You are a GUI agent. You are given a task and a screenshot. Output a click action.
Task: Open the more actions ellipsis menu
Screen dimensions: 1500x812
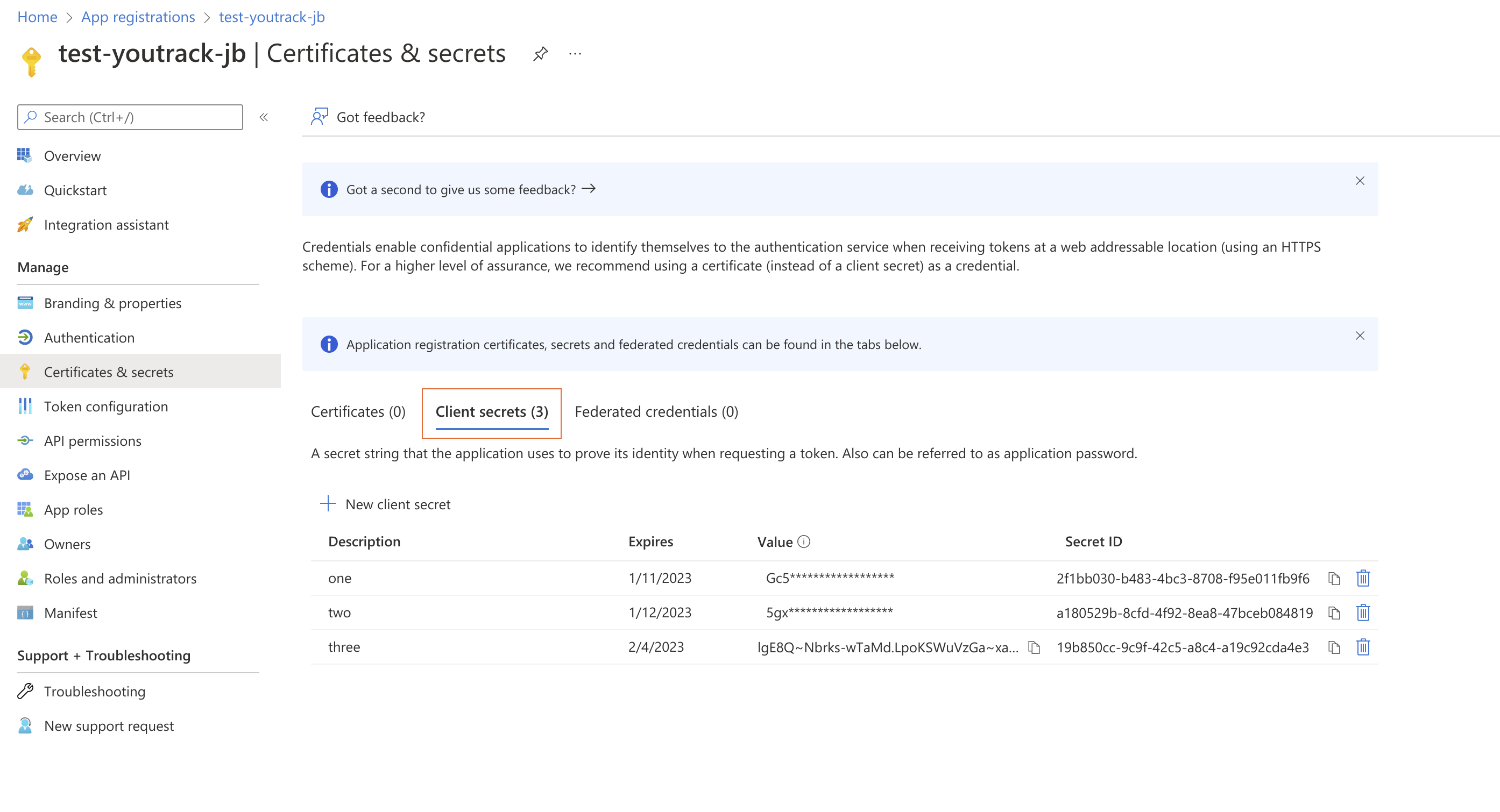(x=575, y=54)
